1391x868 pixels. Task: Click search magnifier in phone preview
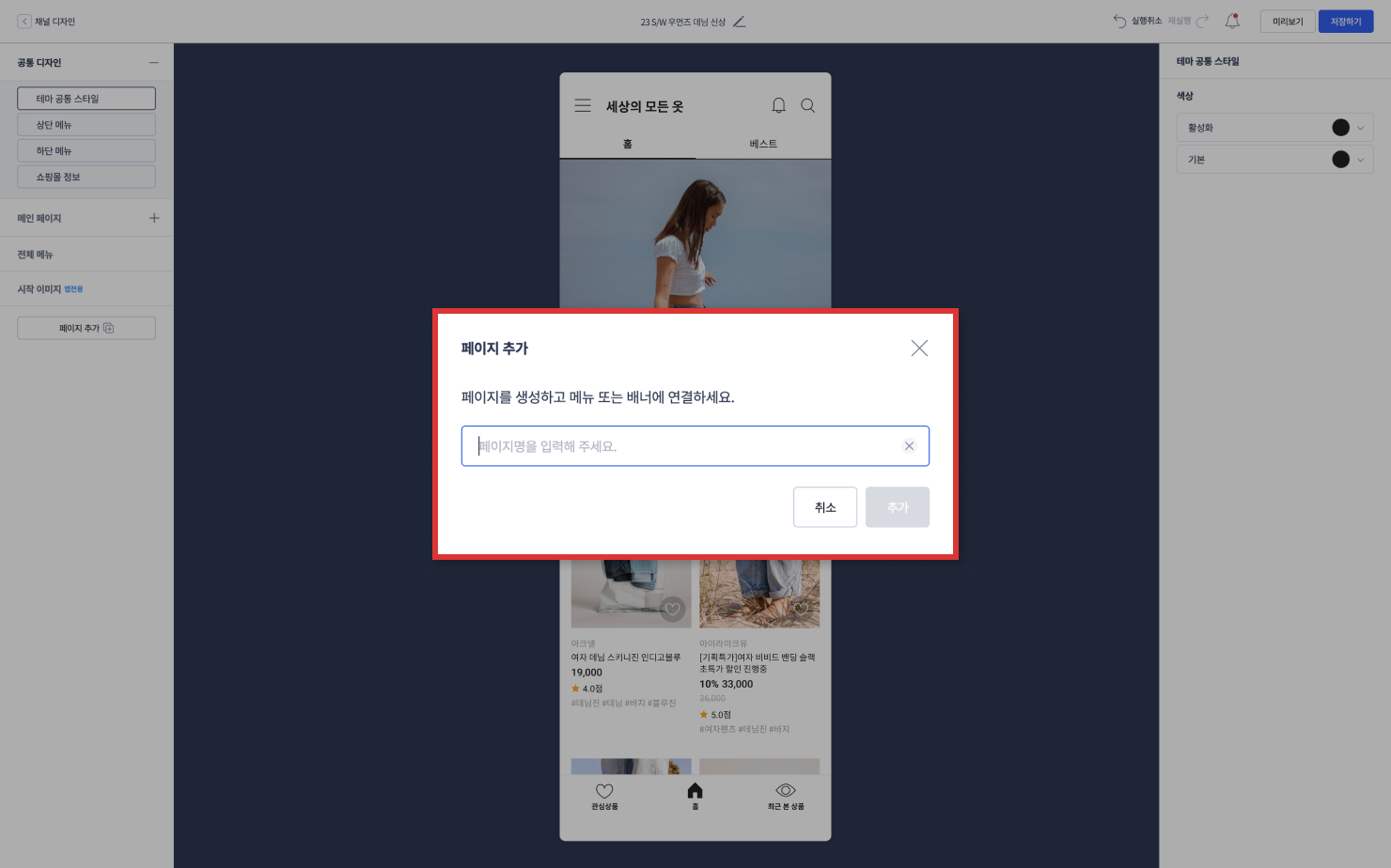click(x=808, y=105)
